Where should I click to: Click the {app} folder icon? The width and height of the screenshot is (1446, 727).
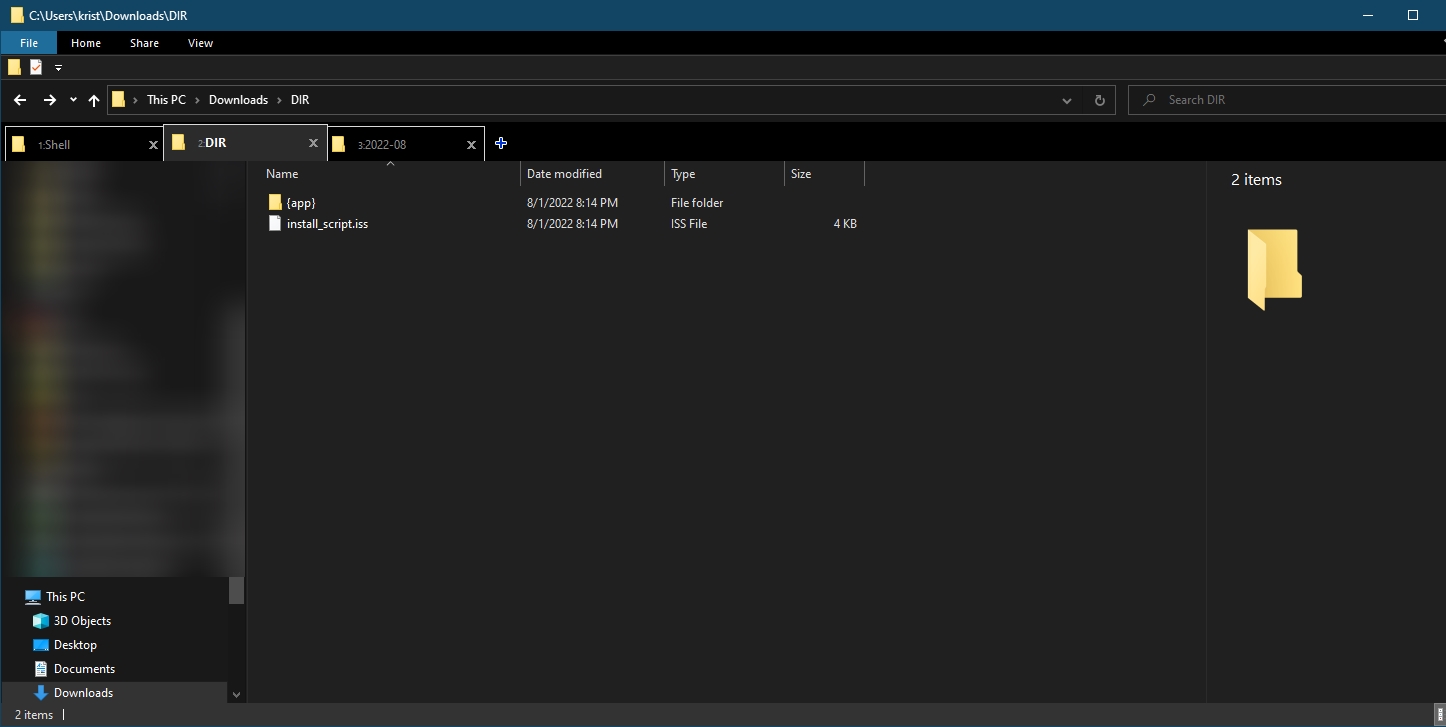(x=276, y=202)
